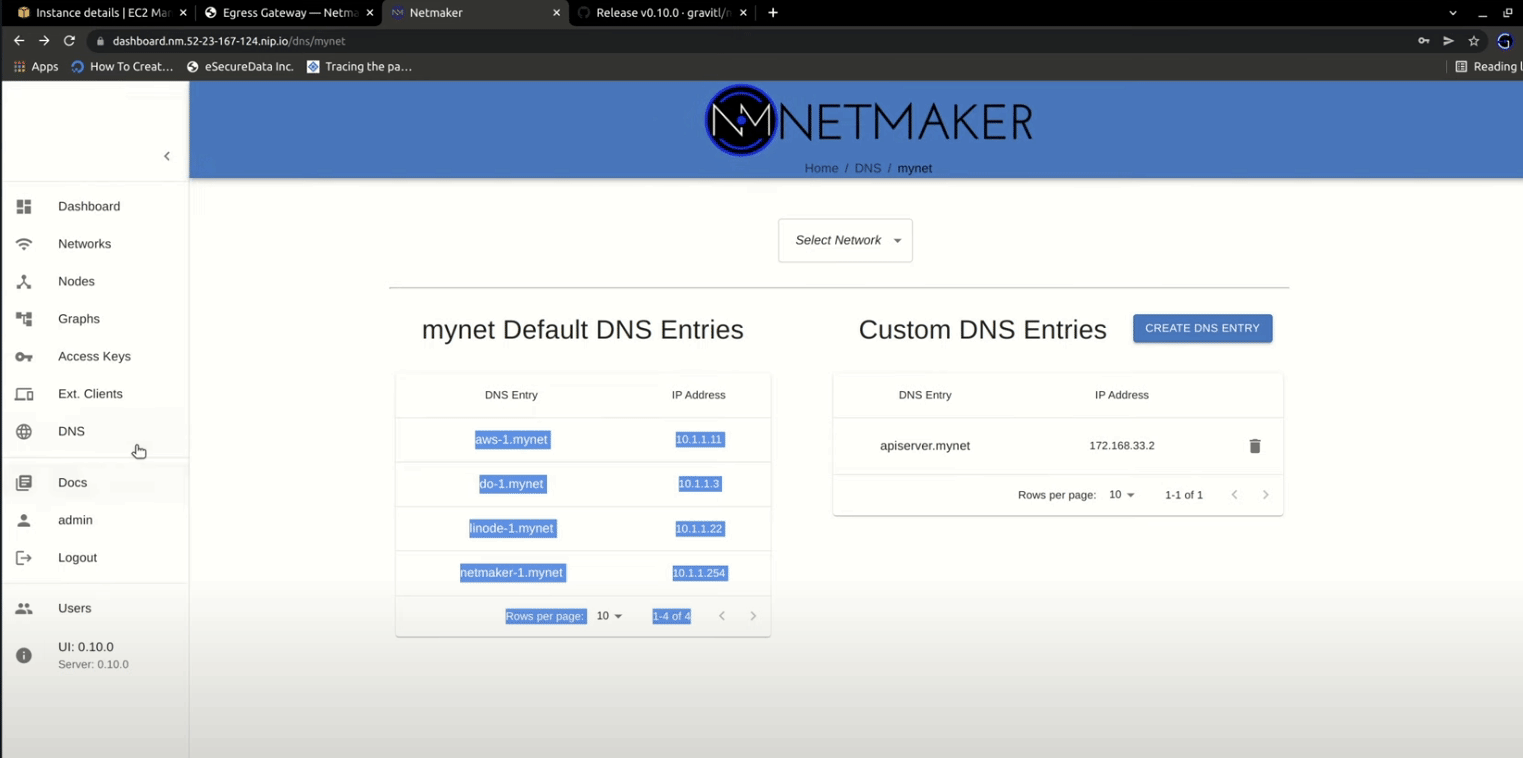This screenshot has height=758, width=1523.
Task: Click the DNS breadcrumb link
Action: 868,168
